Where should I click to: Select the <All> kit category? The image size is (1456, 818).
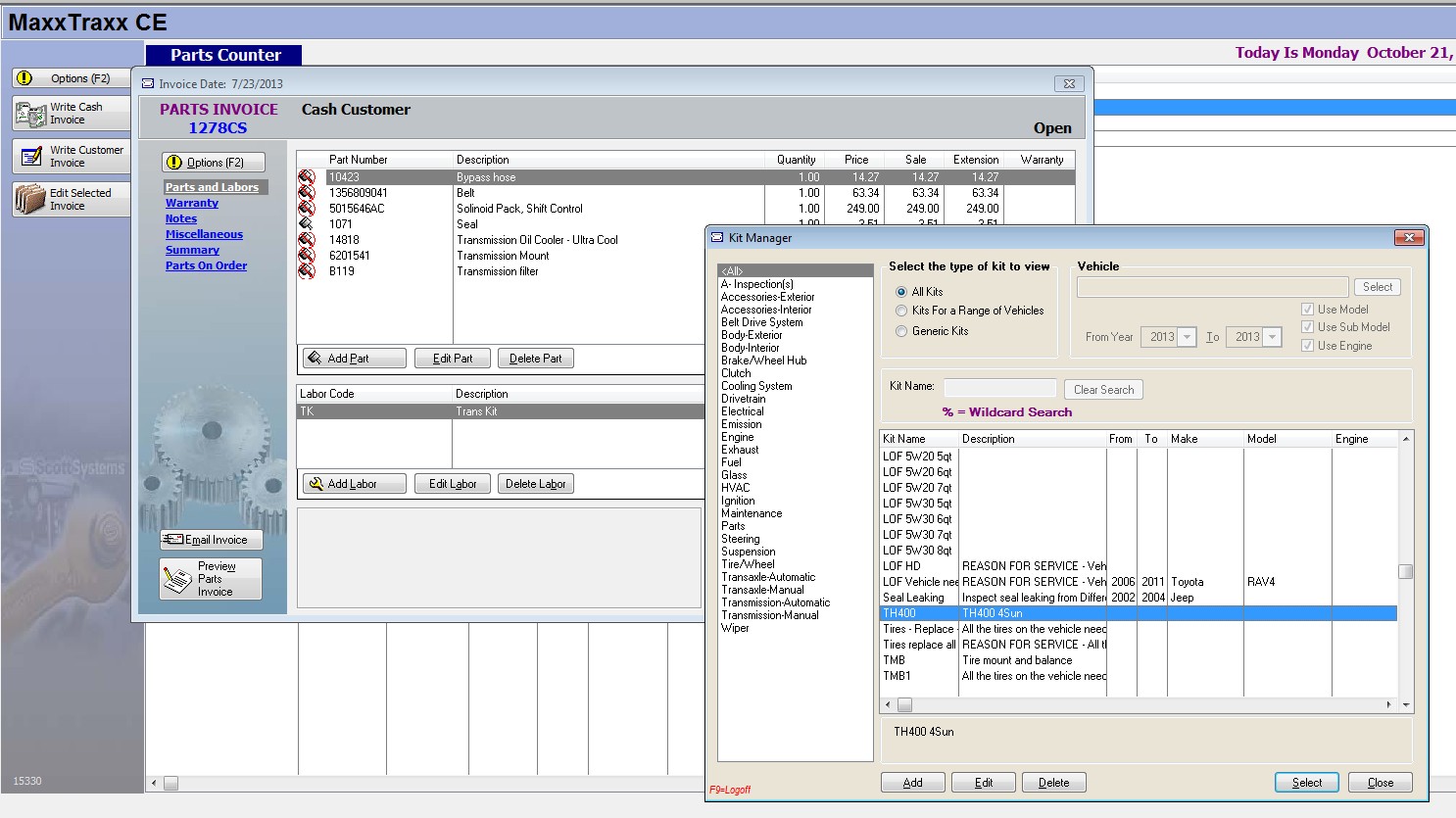(x=796, y=271)
